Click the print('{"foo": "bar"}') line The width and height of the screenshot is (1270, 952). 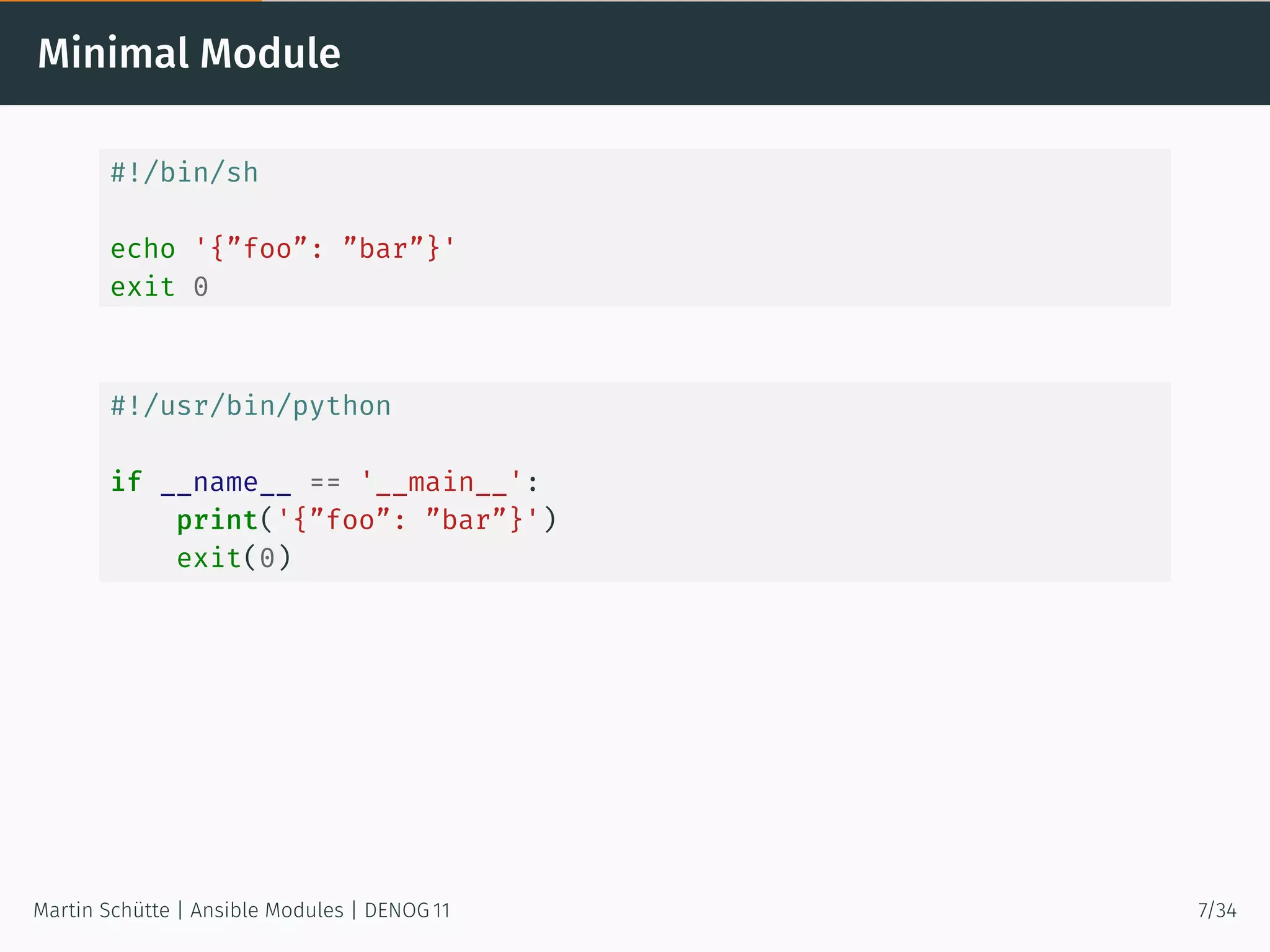(x=366, y=520)
